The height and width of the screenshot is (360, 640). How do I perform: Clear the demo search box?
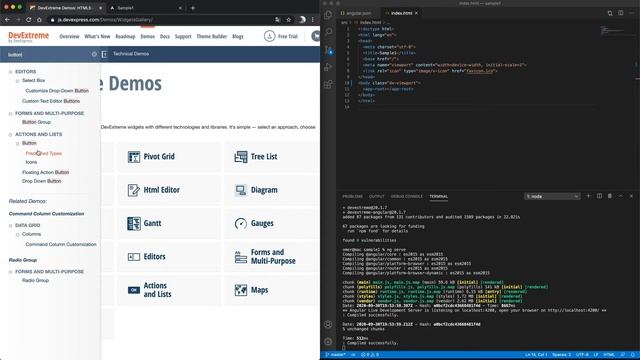[x=94, y=54]
